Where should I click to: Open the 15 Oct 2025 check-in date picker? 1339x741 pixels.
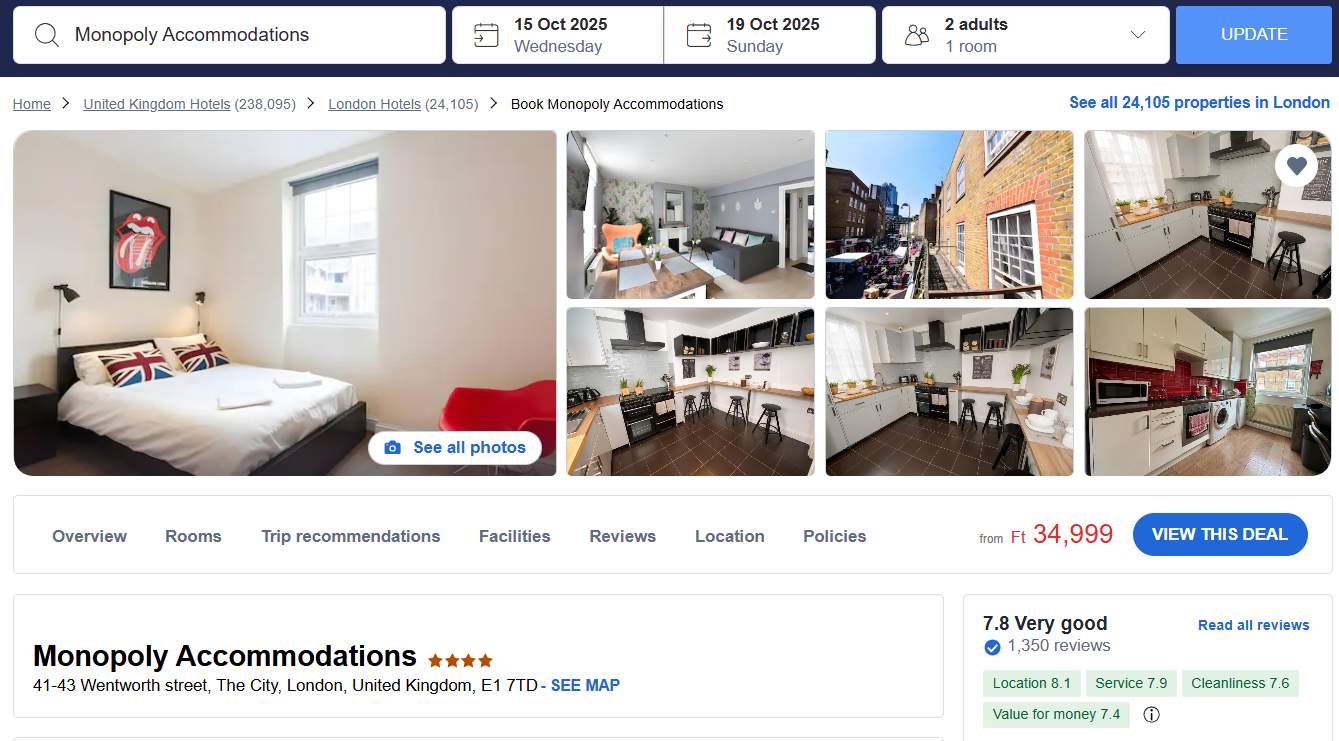[558, 35]
